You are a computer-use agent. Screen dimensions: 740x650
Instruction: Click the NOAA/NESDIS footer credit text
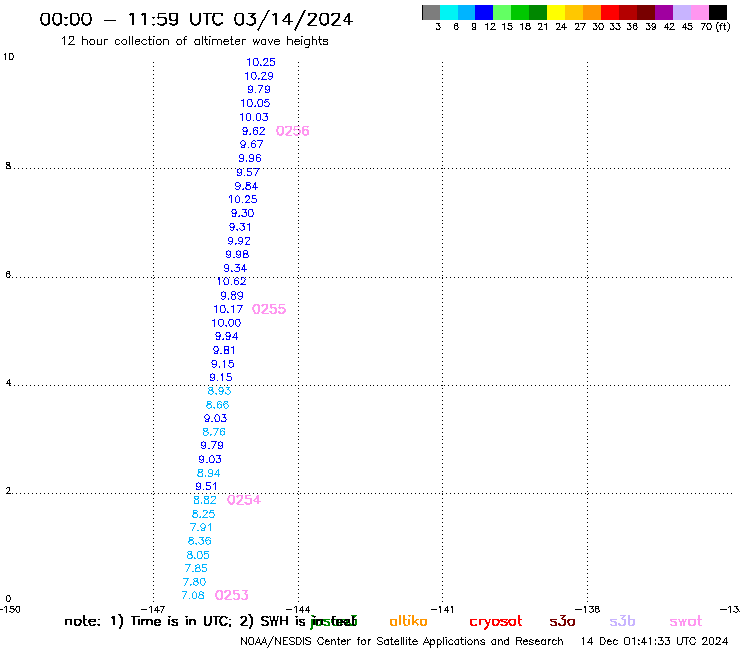coord(402,642)
